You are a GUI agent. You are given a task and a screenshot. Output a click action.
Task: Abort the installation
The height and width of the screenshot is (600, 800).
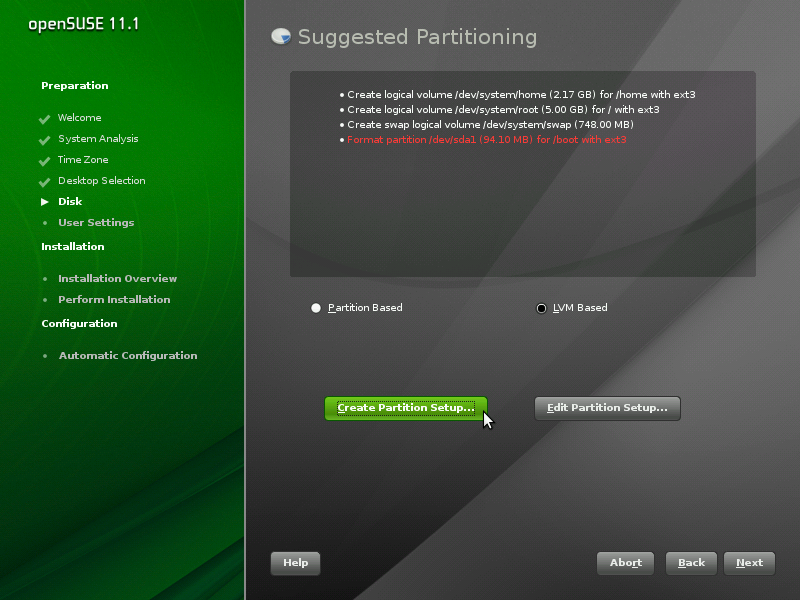click(x=626, y=563)
